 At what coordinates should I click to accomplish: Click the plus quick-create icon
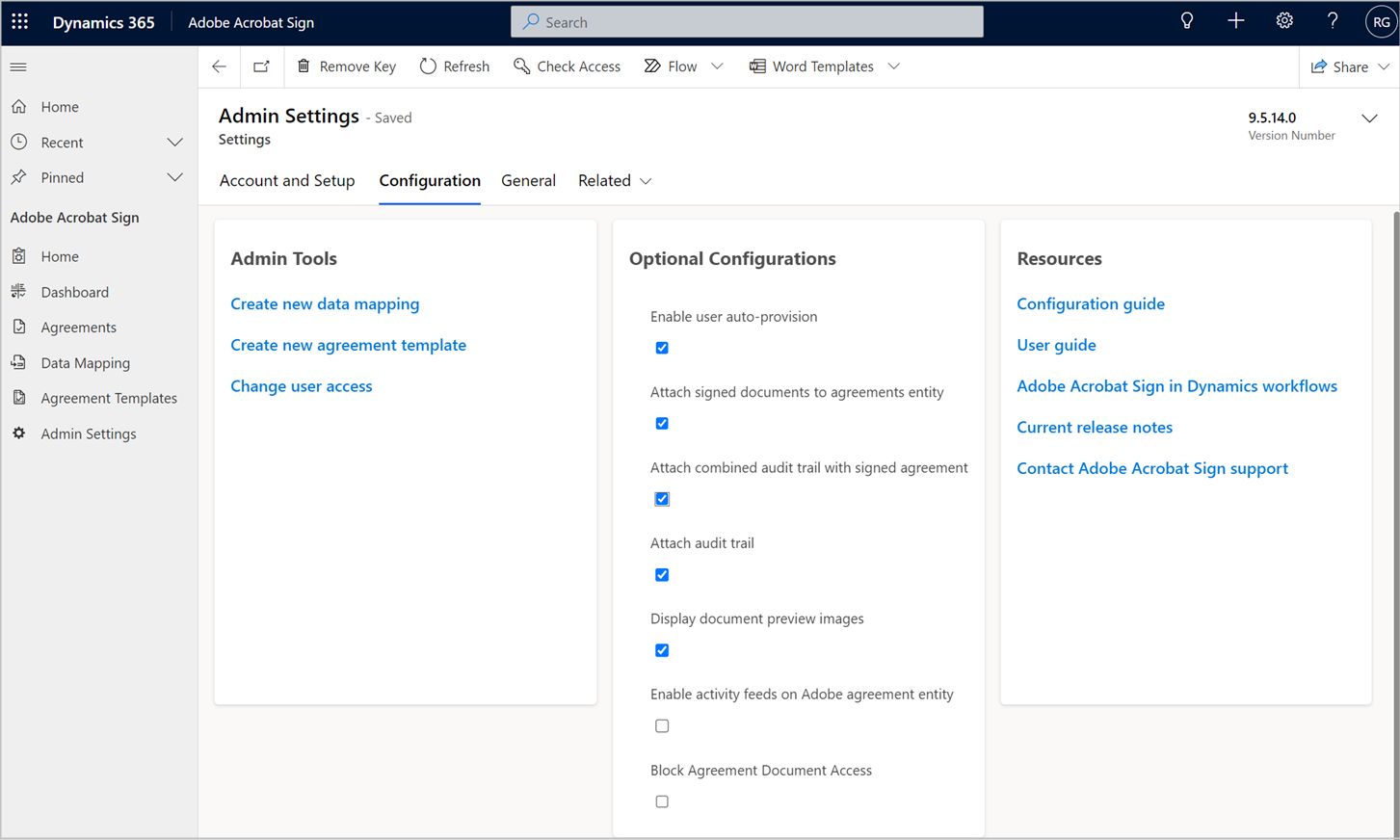(x=1235, y=21)
